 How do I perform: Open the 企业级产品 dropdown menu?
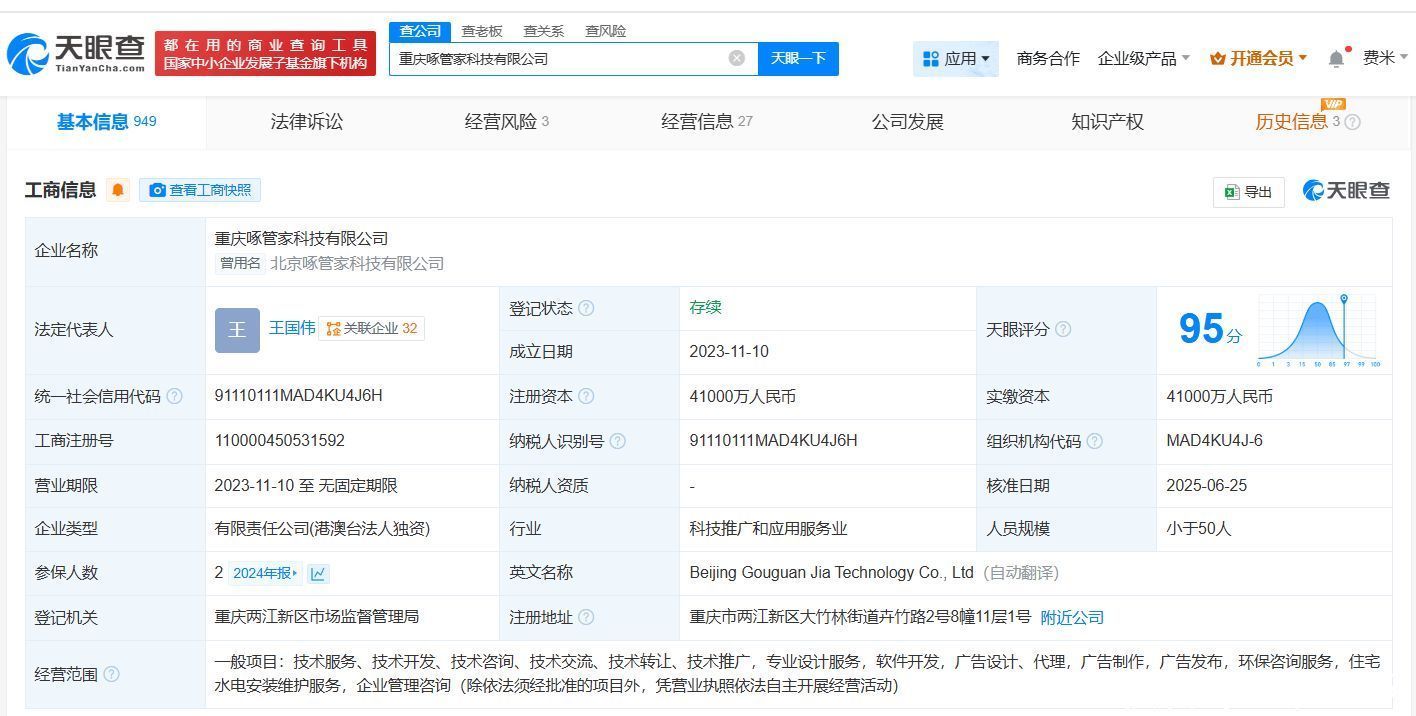click(x=1143, y=58)
